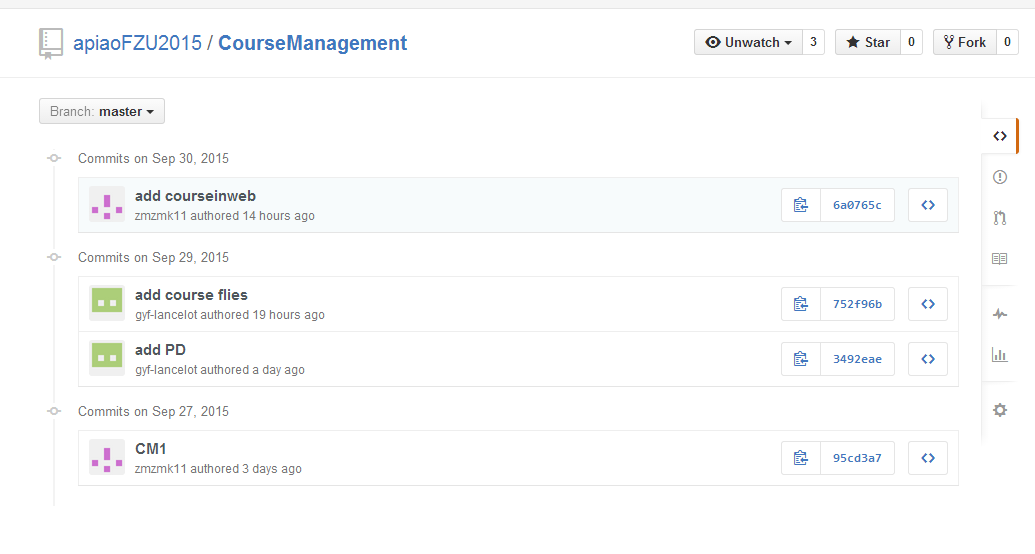Click zmzmk11 avatar on 'add courseinweb' commit
Image resolution: width=1035 pixels, height=554 pixels.
pos(107,205)
